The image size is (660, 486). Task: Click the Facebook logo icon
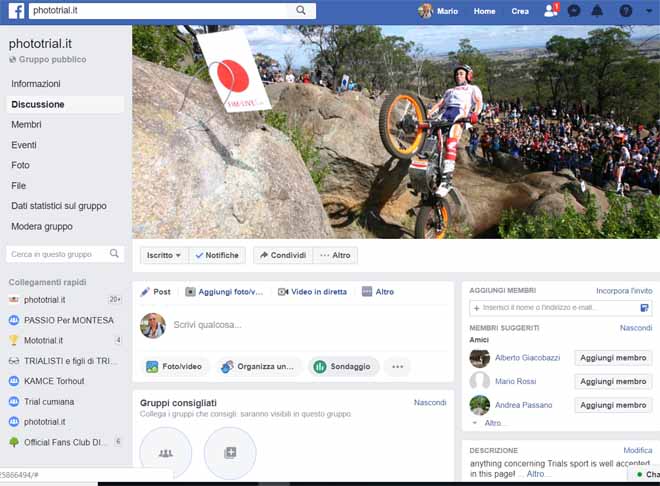pos(16,11)
